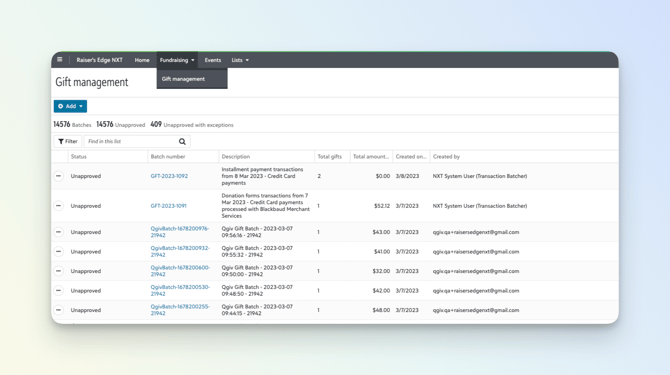Sort by the Created by column header
Image resolution: width=670 pixels, height=375 pixels.
446,157
